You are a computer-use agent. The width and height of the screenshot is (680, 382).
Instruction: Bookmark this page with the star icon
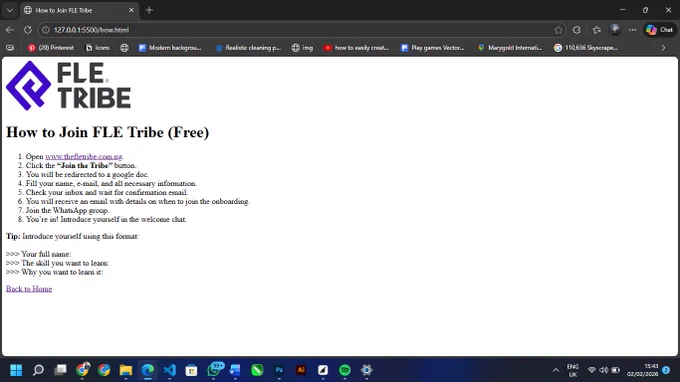click(558, 30)
